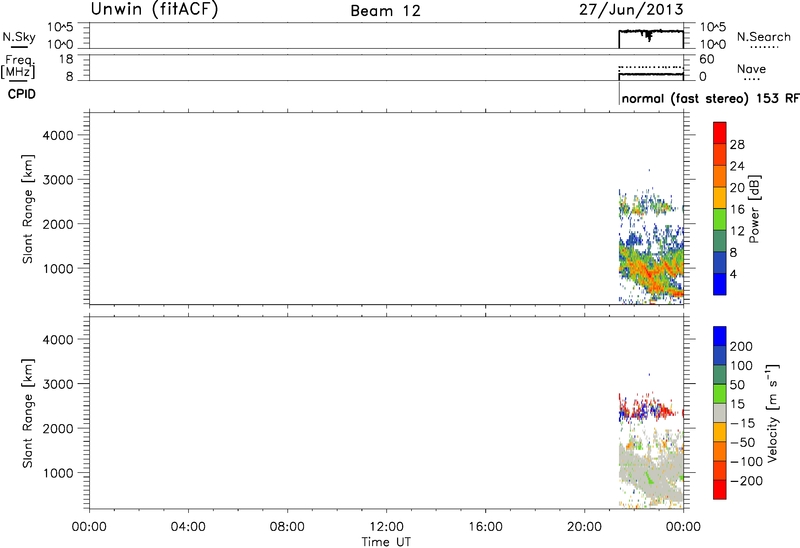
Task: Click the bottom red swatch on Velocity colorbar
Action: pos(719,489)
